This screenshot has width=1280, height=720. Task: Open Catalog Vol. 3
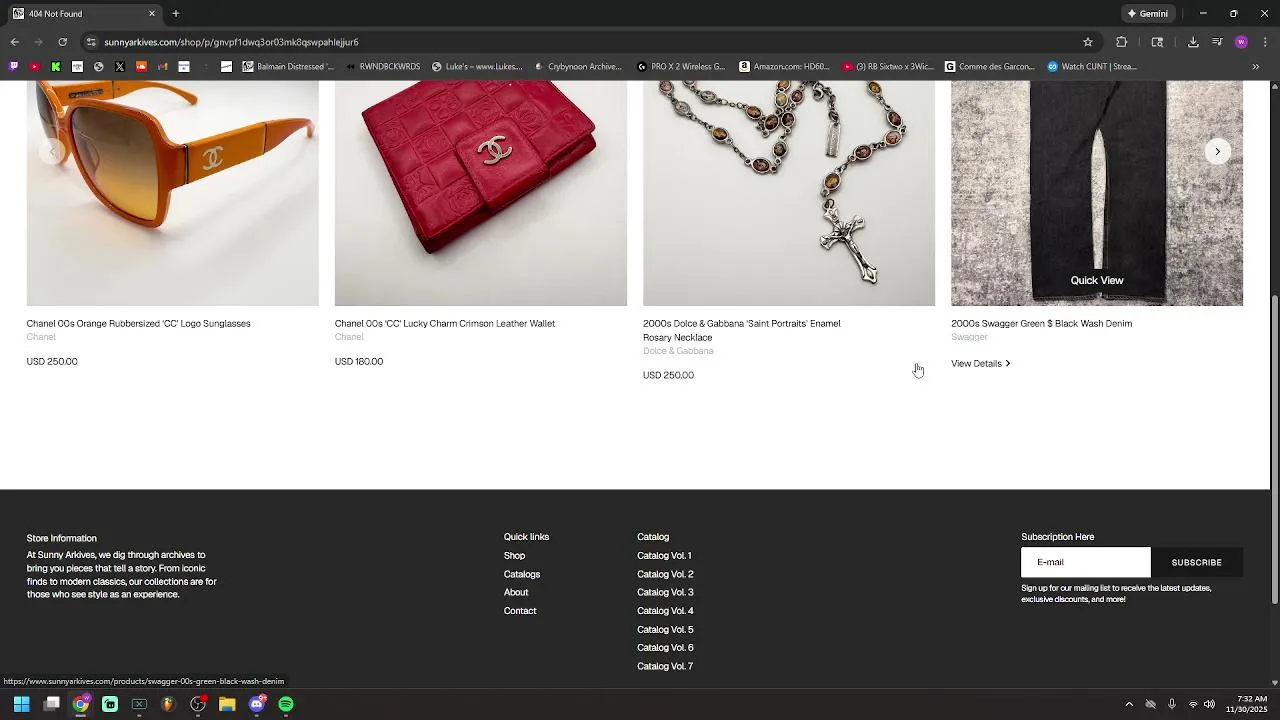665,593
